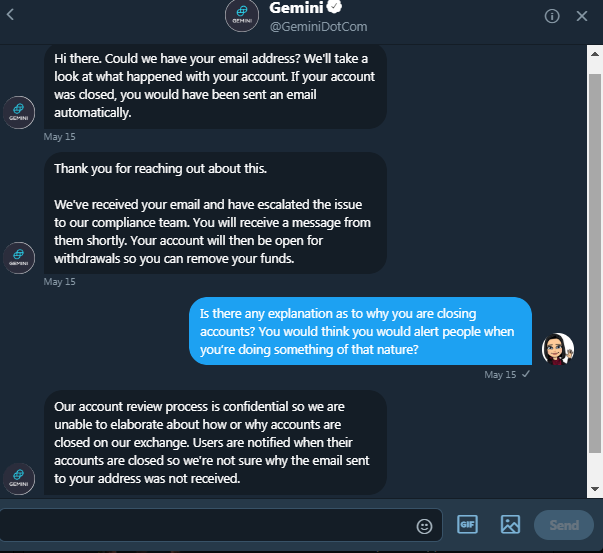Click scrollbar down arrow
Viewport: 603px width, 553px height.
pos(595,488)
